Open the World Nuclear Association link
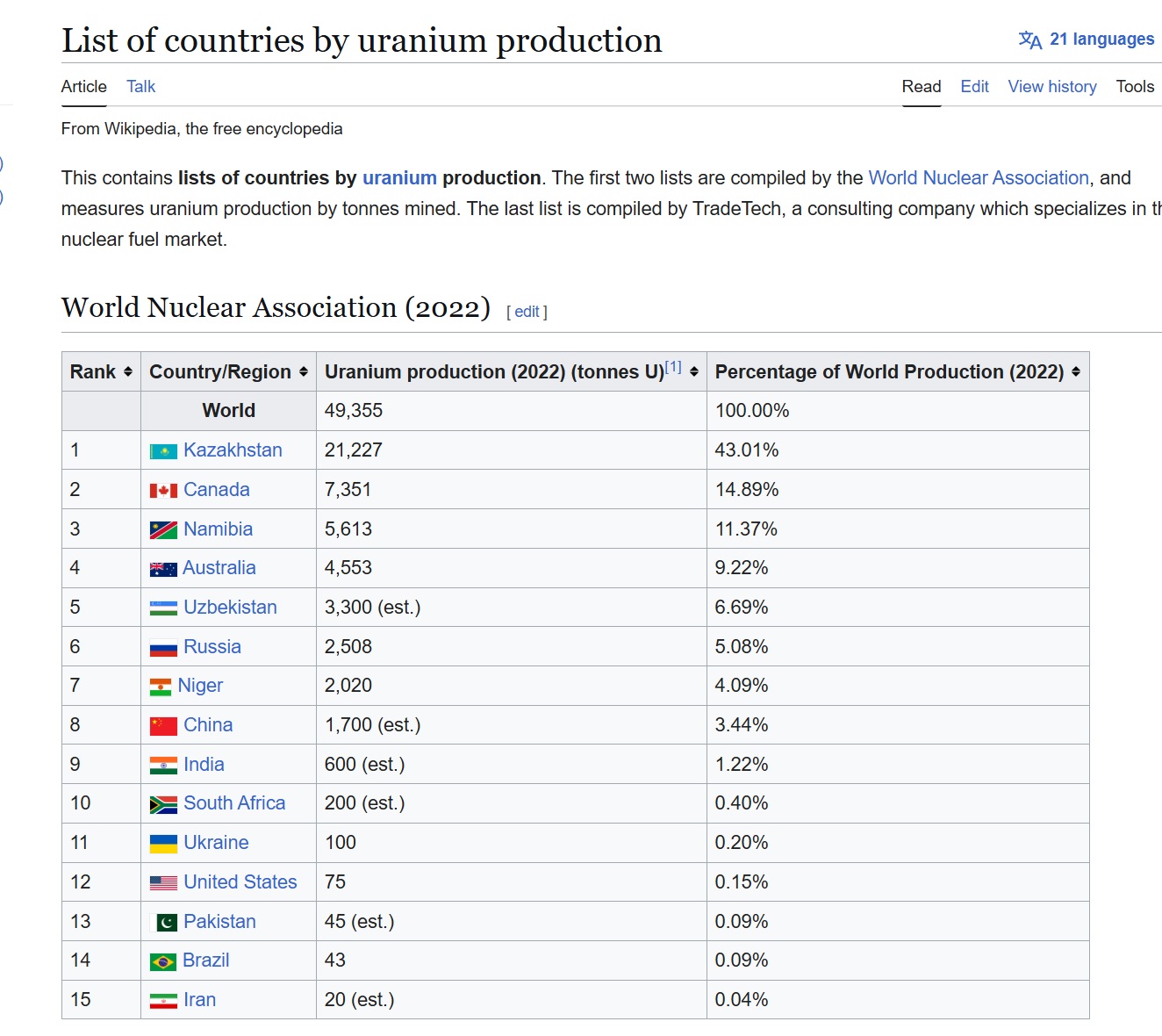The image size is (1162, 1036). (979, 178)
